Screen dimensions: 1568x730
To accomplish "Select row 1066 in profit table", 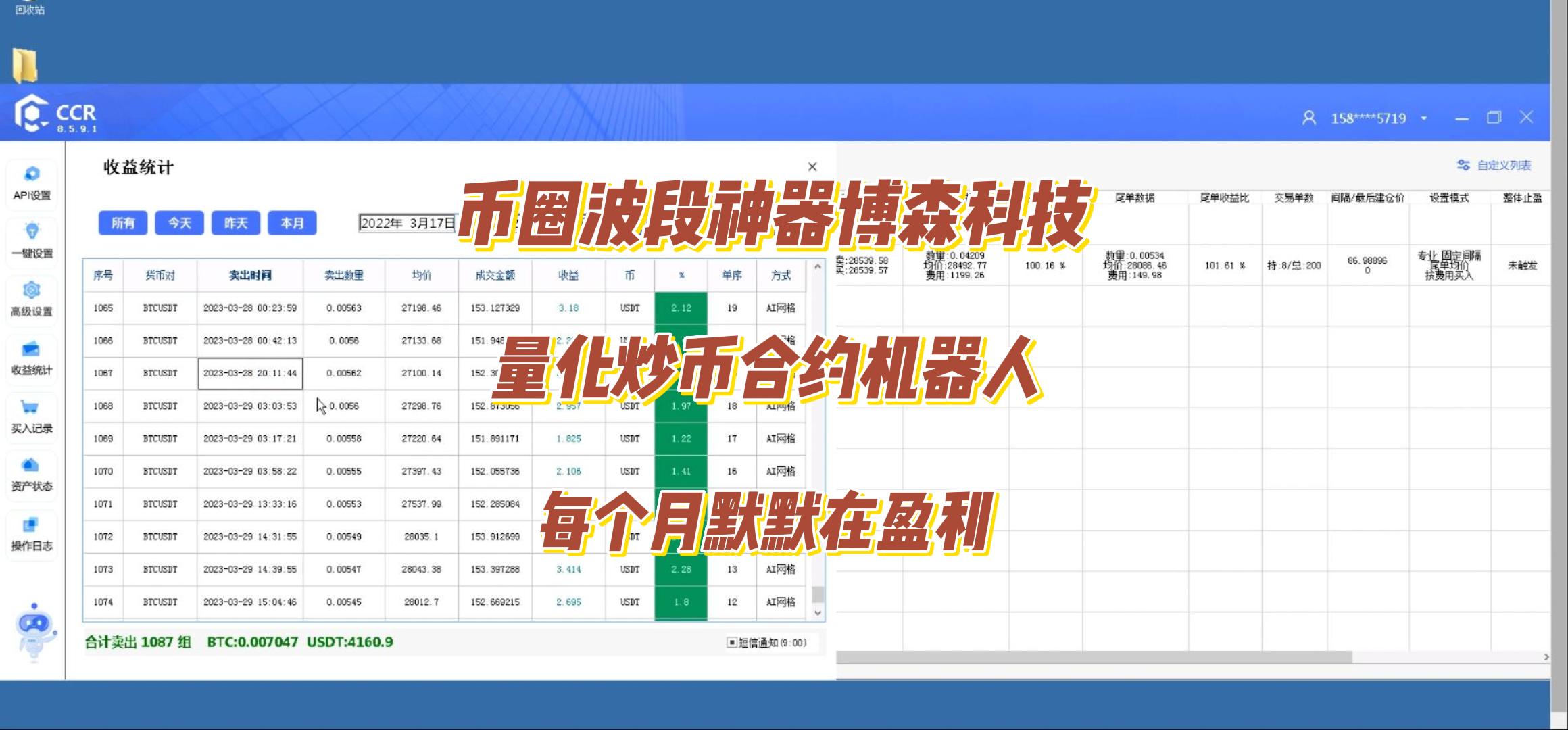I will (444, 341).
